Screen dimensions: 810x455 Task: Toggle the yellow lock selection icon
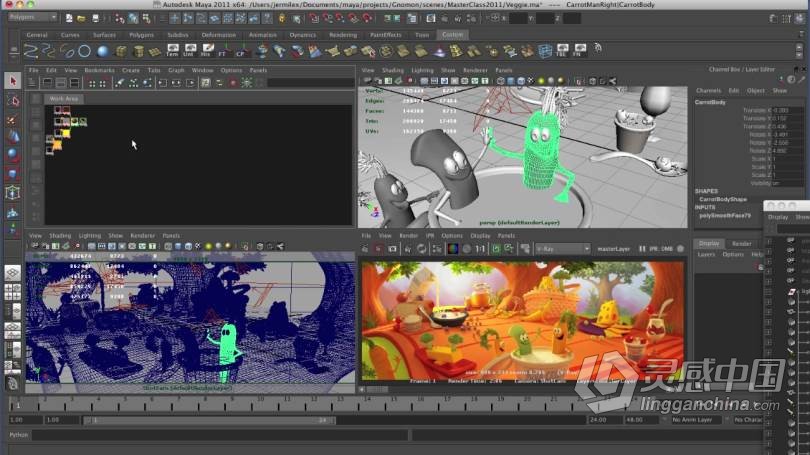pyautogui.click(x=282, y=19)
